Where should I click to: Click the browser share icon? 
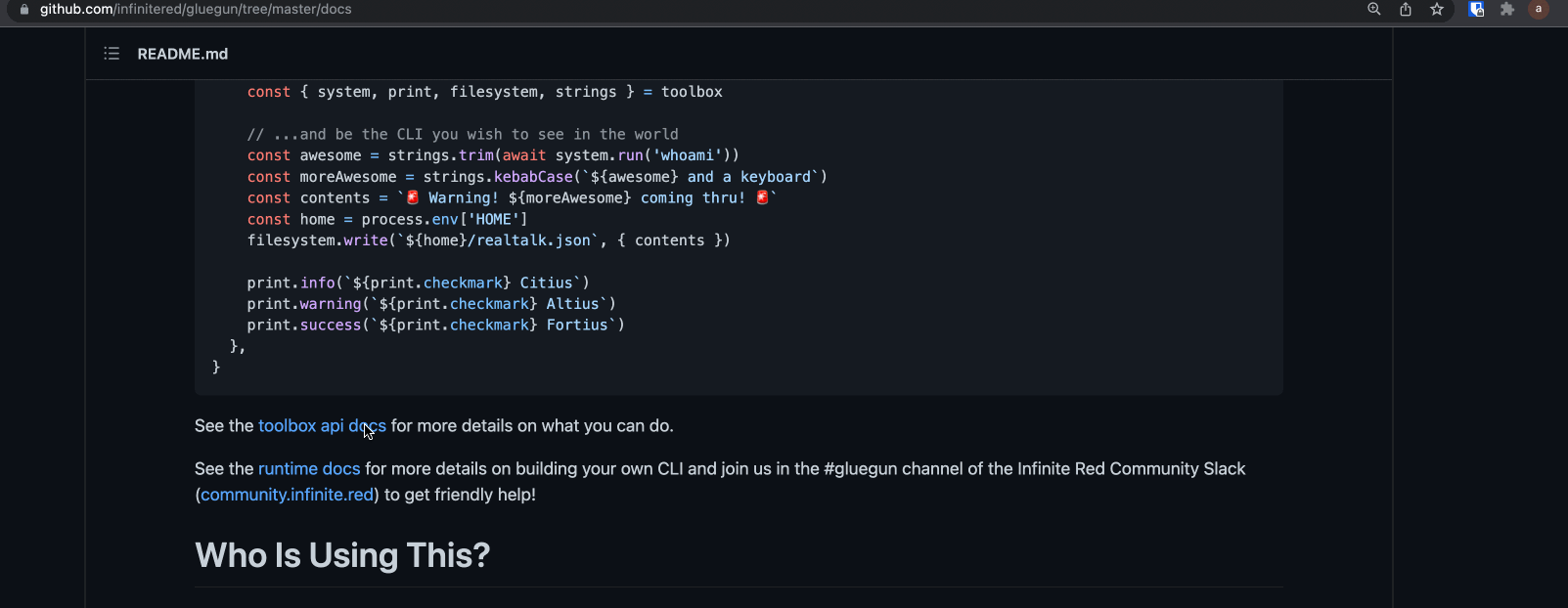pyautogui.click(x=1405, y=9)
